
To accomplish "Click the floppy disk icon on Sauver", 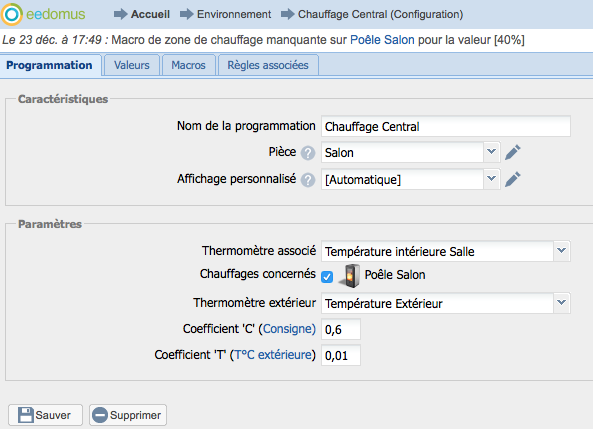I will (26, 415).
